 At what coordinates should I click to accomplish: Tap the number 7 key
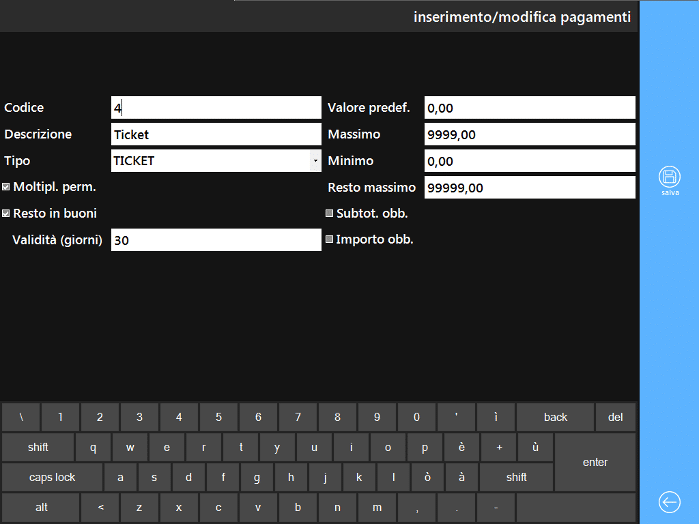298,417
